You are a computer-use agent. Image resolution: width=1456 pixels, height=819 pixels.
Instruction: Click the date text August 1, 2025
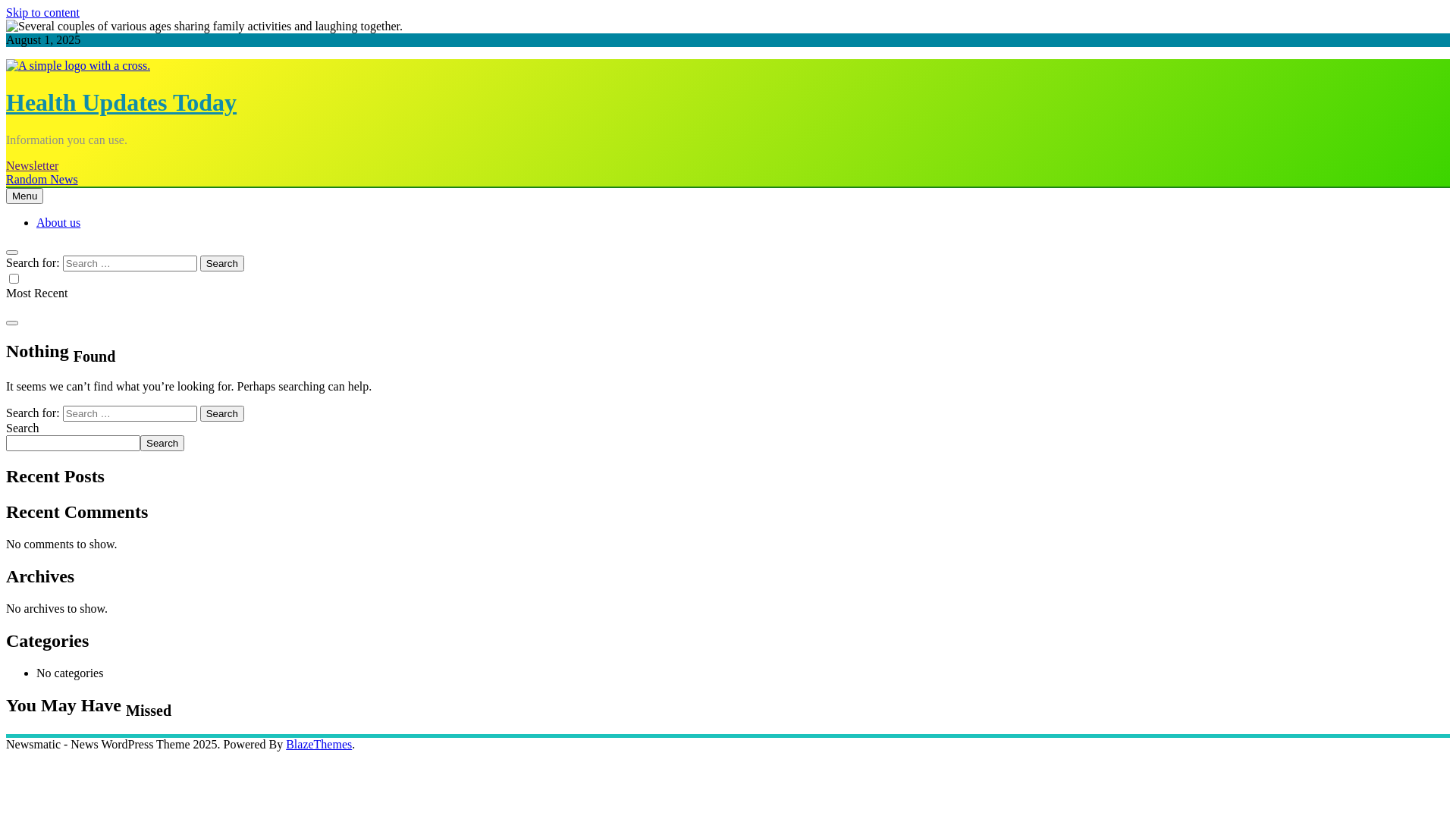tap(43, 39)
